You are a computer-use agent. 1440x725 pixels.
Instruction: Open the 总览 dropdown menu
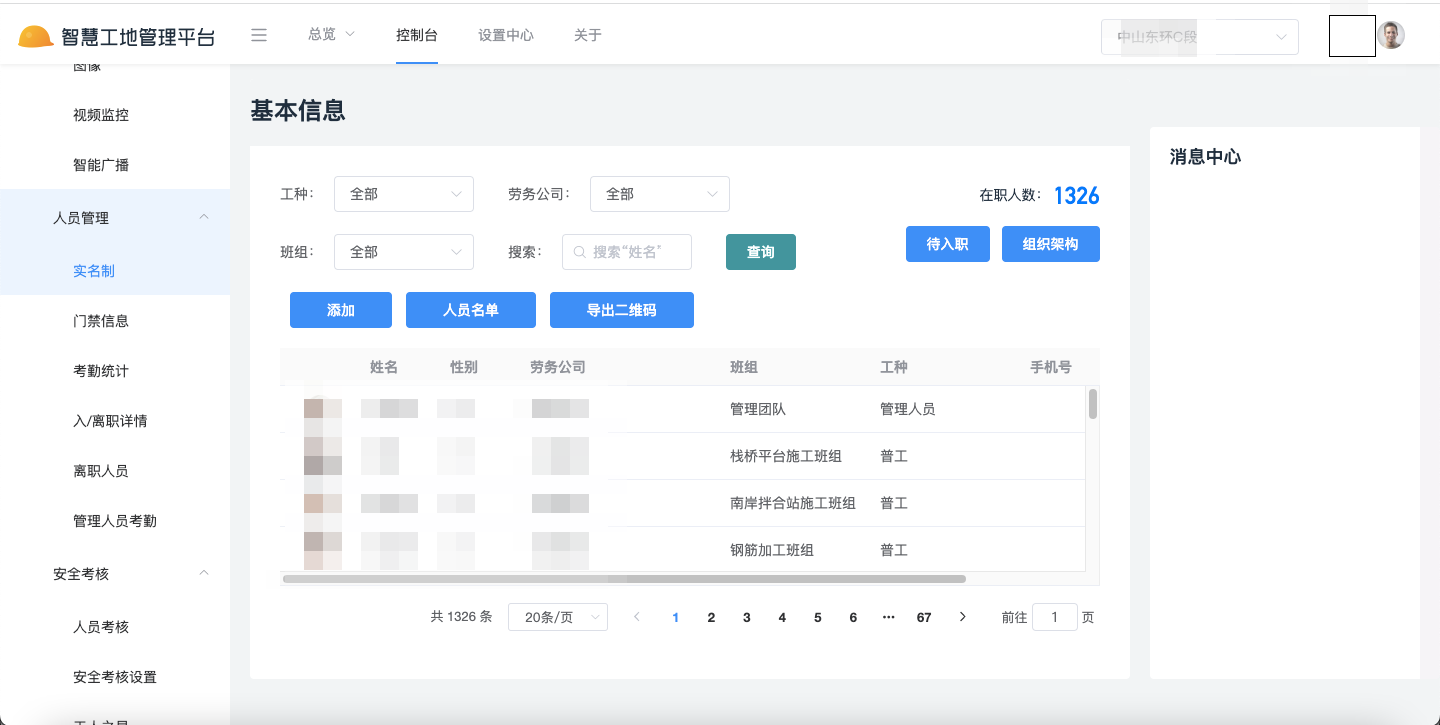coord(331,34)
